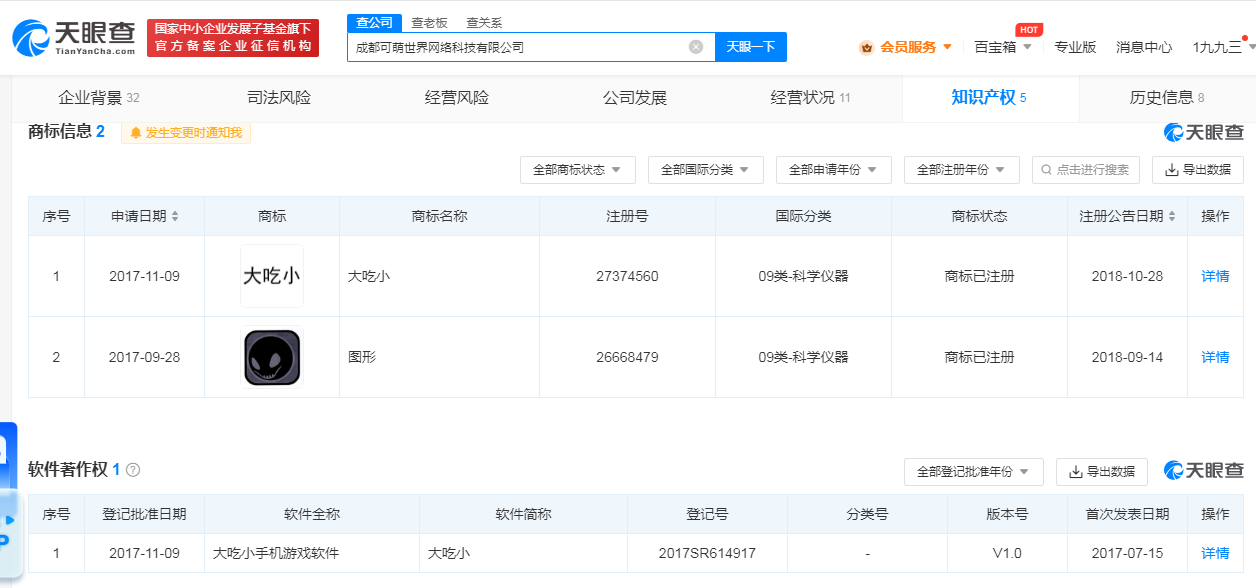The width and height of the screenshot is (1256, 588).
Task: Select the 查老板 search mode
Action: pos(430,23)
